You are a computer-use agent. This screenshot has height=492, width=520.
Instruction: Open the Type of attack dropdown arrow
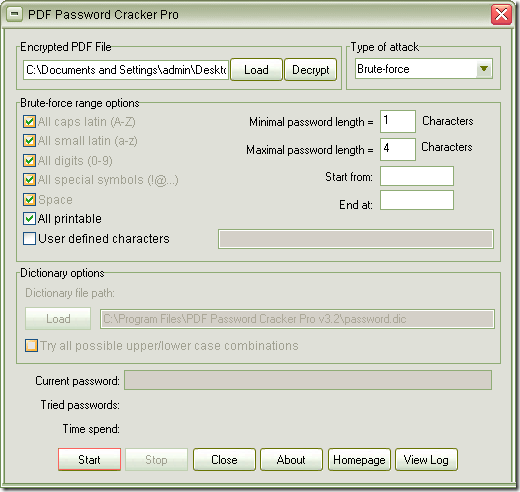pyautogui.click(x=484, y=69)
